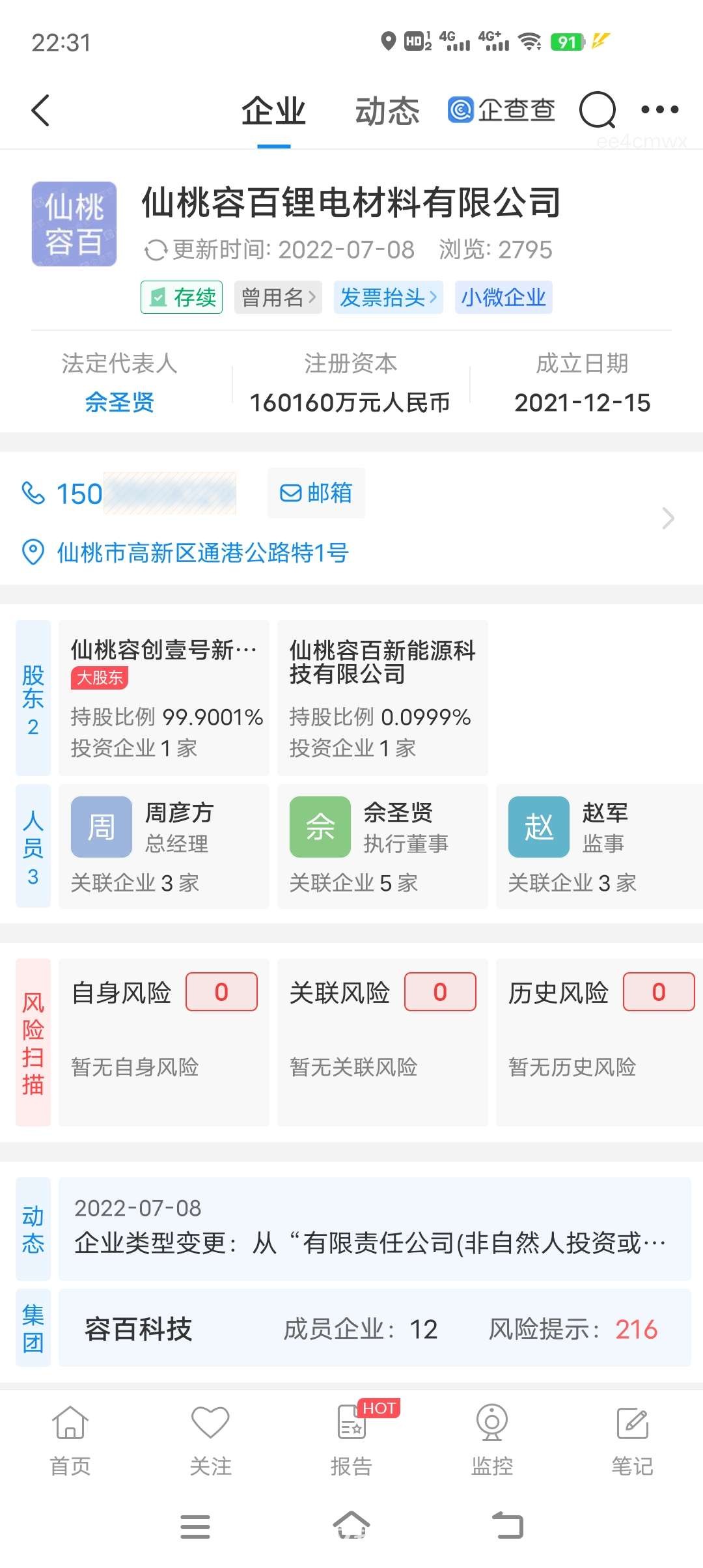The width and height of the screenshot is (703, 1568).
Task: Open legal representative 佘圣贤 link
Action: pos(119,402)
